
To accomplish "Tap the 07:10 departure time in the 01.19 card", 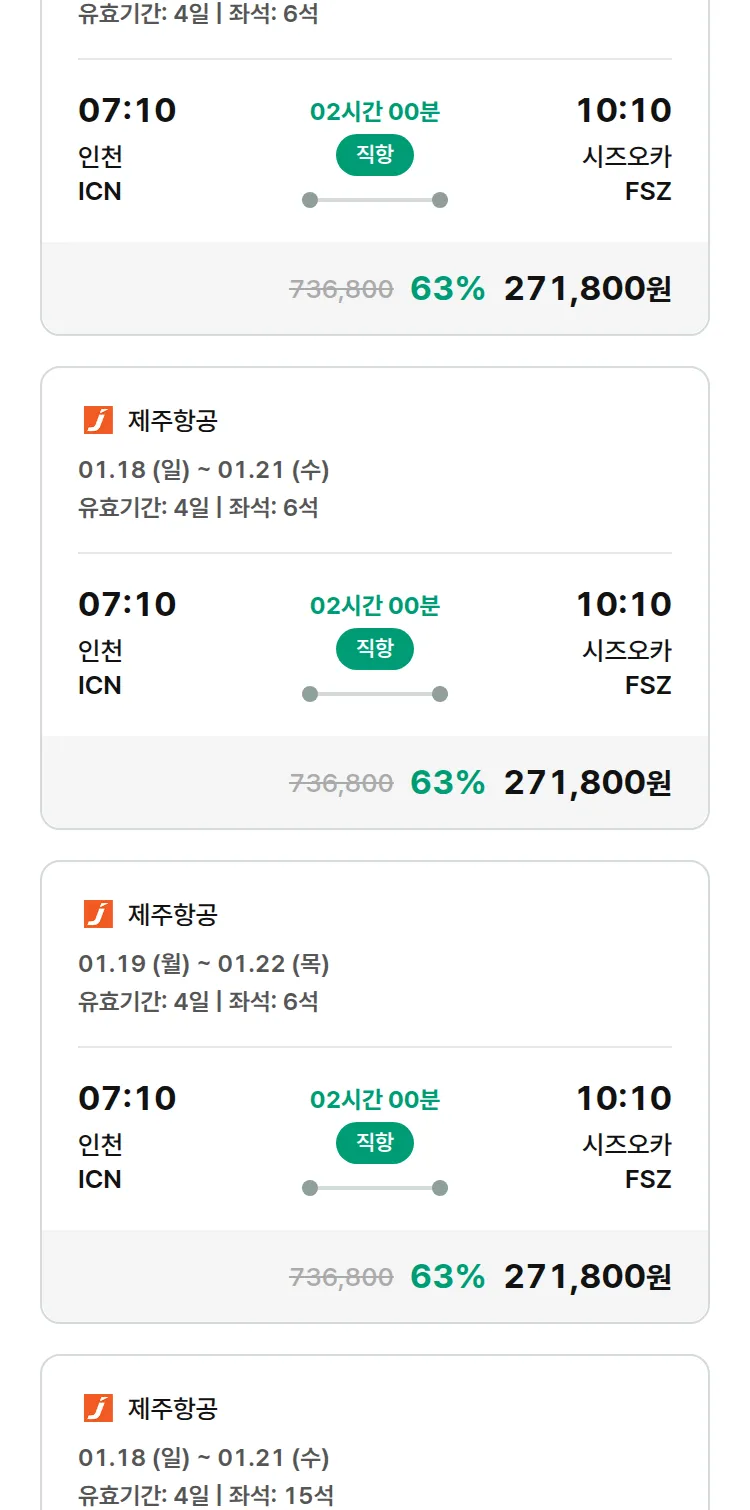I will click(x=127, y=1098).
